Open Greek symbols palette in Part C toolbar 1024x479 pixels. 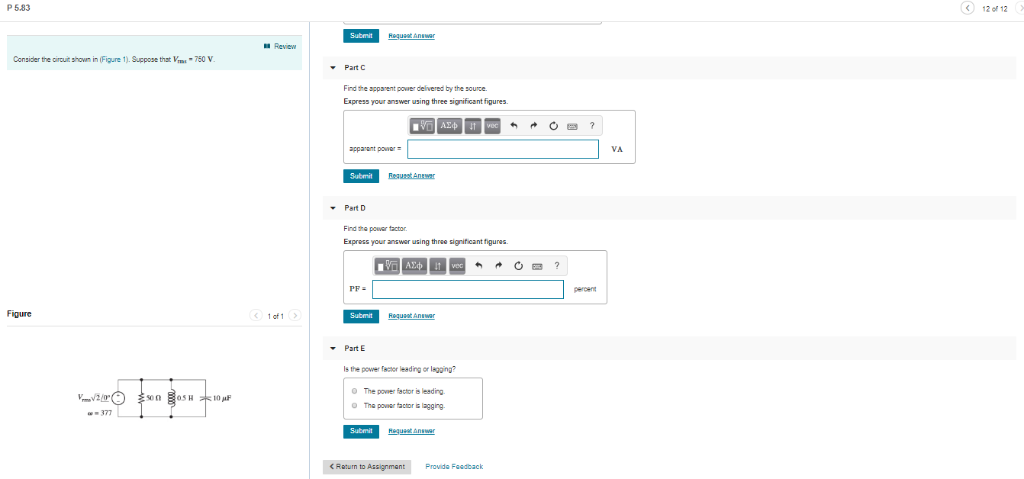[449, 125]
